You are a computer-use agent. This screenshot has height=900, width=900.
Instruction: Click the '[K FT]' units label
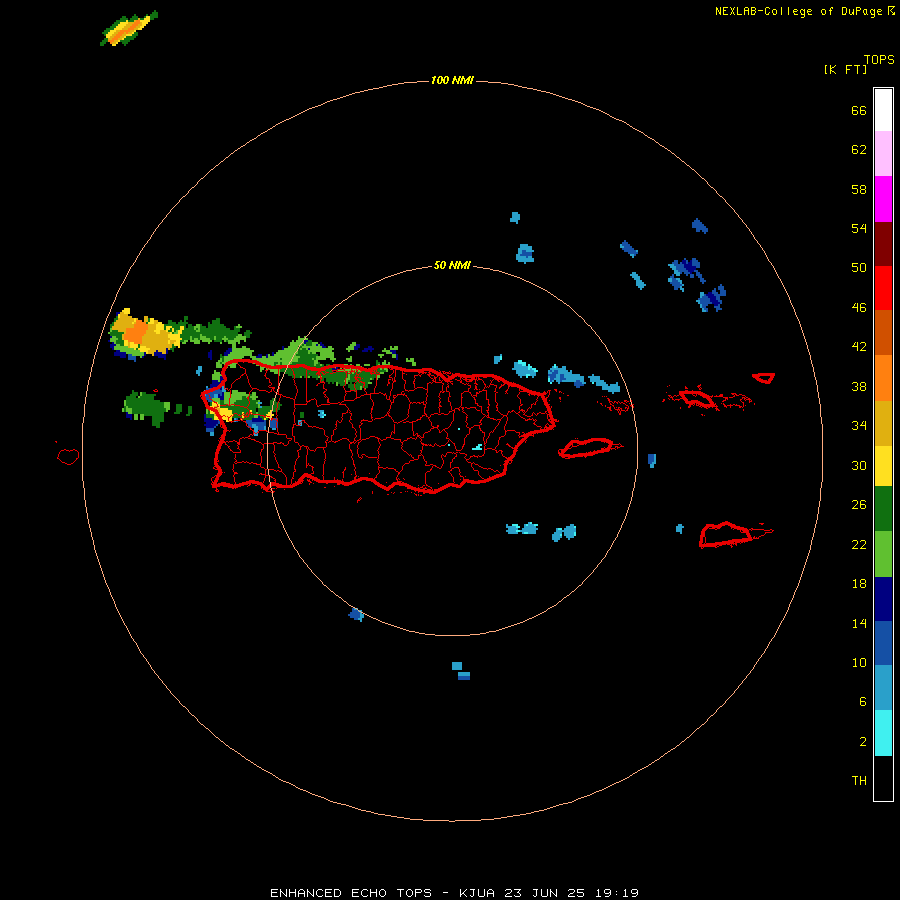pos(845,70)
